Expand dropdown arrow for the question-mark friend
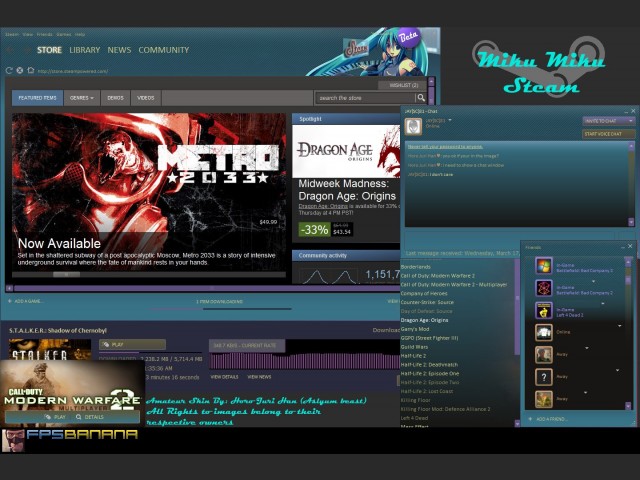Viewport: 640px width, 480px height. pos(618,370)
